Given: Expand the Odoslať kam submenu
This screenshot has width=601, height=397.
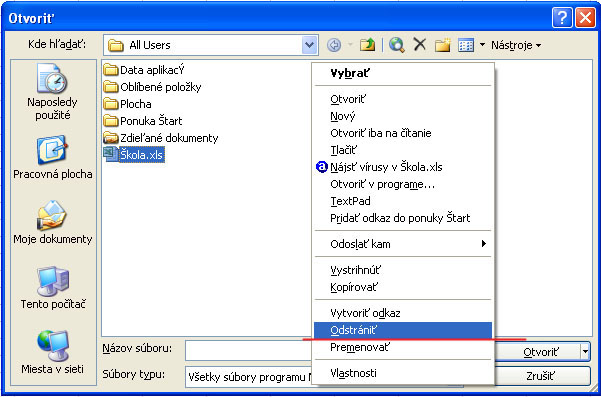Looking at the screenshot, I should pyautogui.click(x=402, y=244).
